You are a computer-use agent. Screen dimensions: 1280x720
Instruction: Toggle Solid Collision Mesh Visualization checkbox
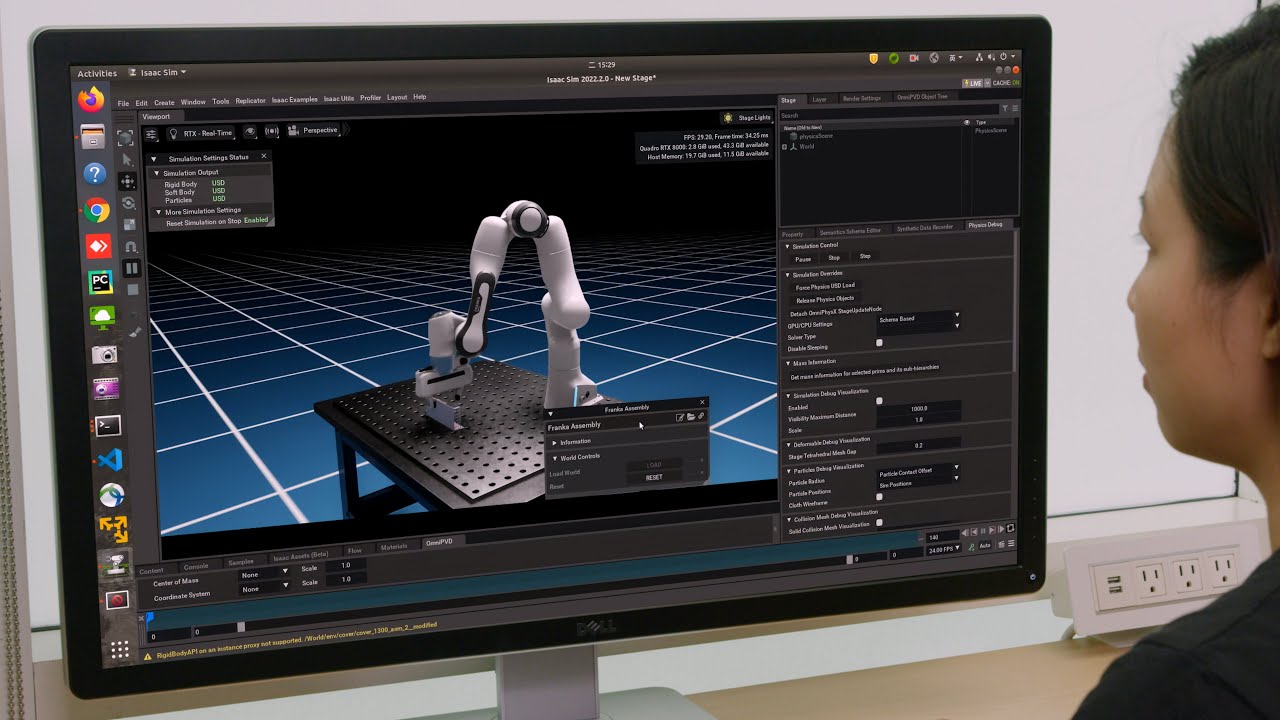click(879, 522)
